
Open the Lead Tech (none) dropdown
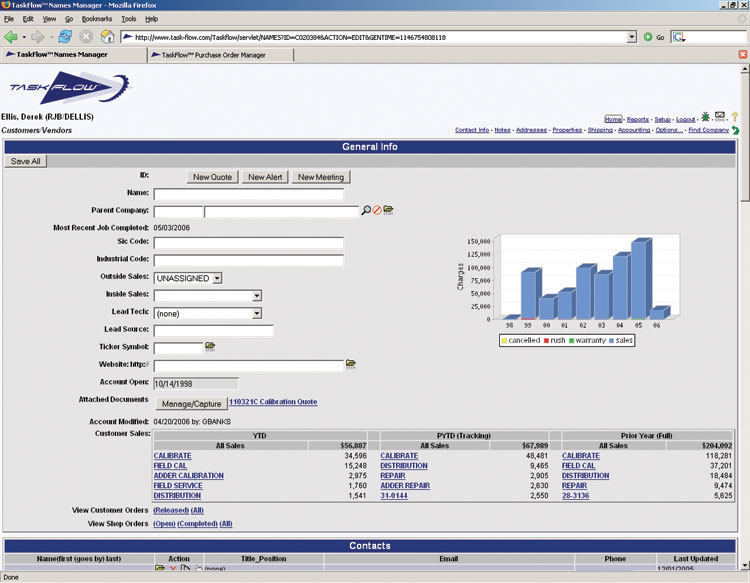click(257, 313)
